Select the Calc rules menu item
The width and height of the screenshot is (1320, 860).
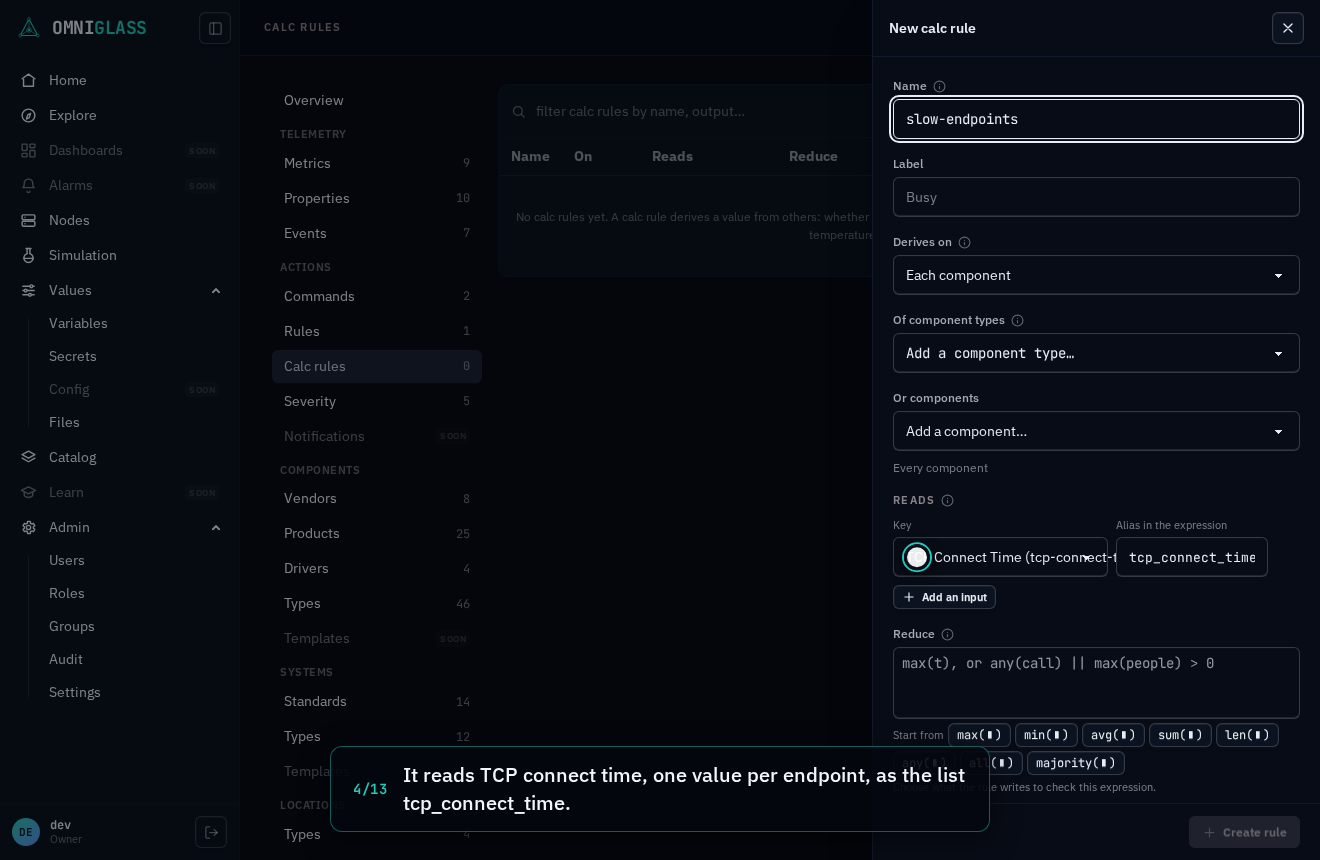[x=376, y=366]
